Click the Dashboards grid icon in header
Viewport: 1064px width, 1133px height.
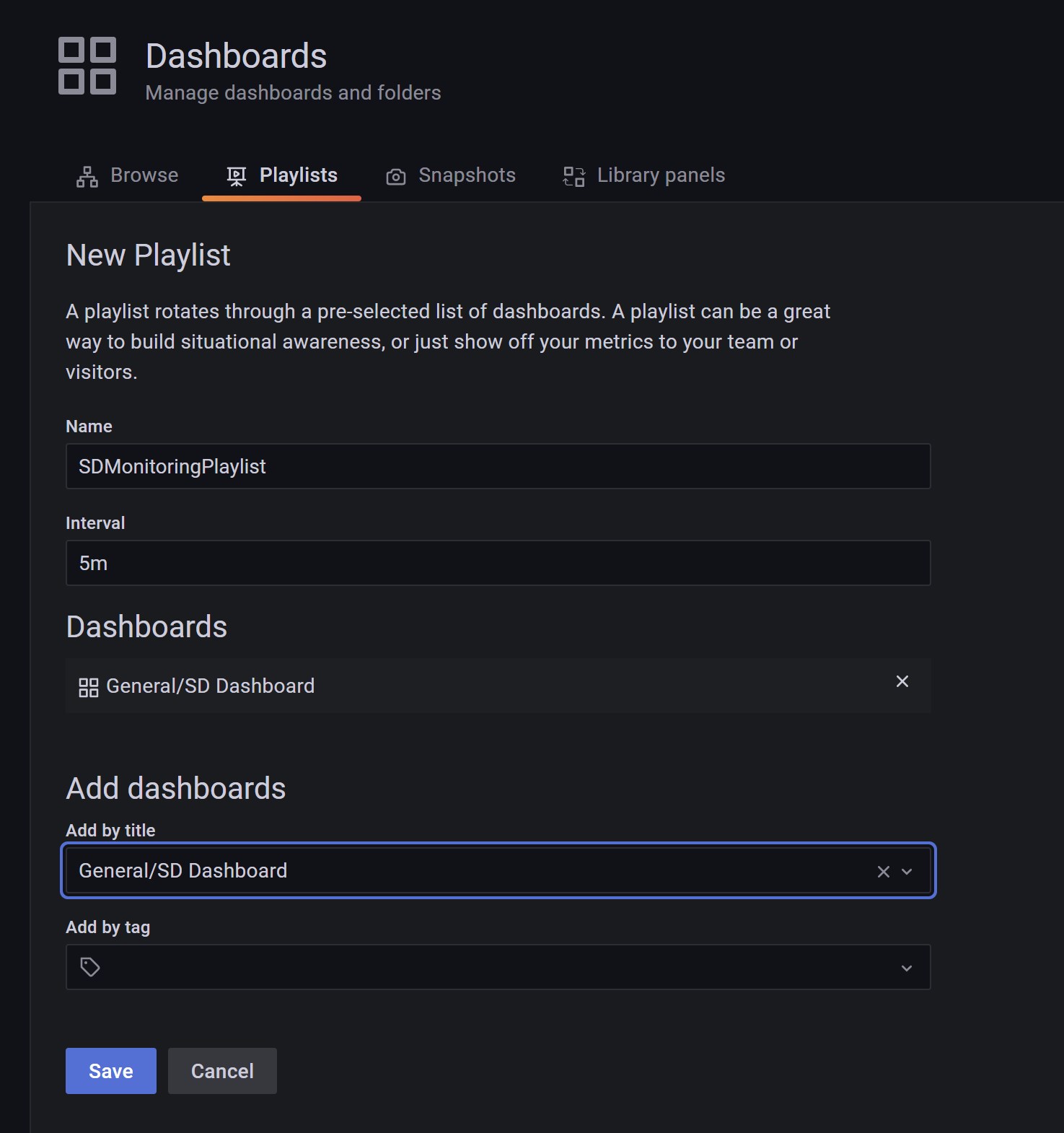pos(87,66)
